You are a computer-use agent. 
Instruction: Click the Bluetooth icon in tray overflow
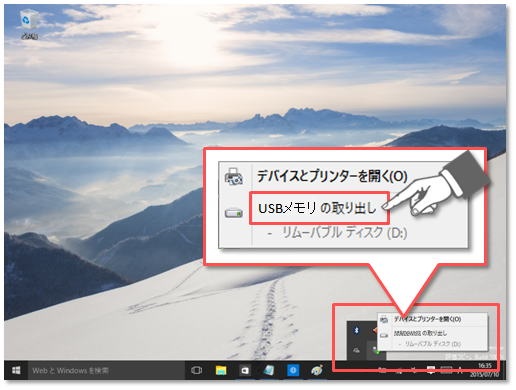(x=356, y=330)
